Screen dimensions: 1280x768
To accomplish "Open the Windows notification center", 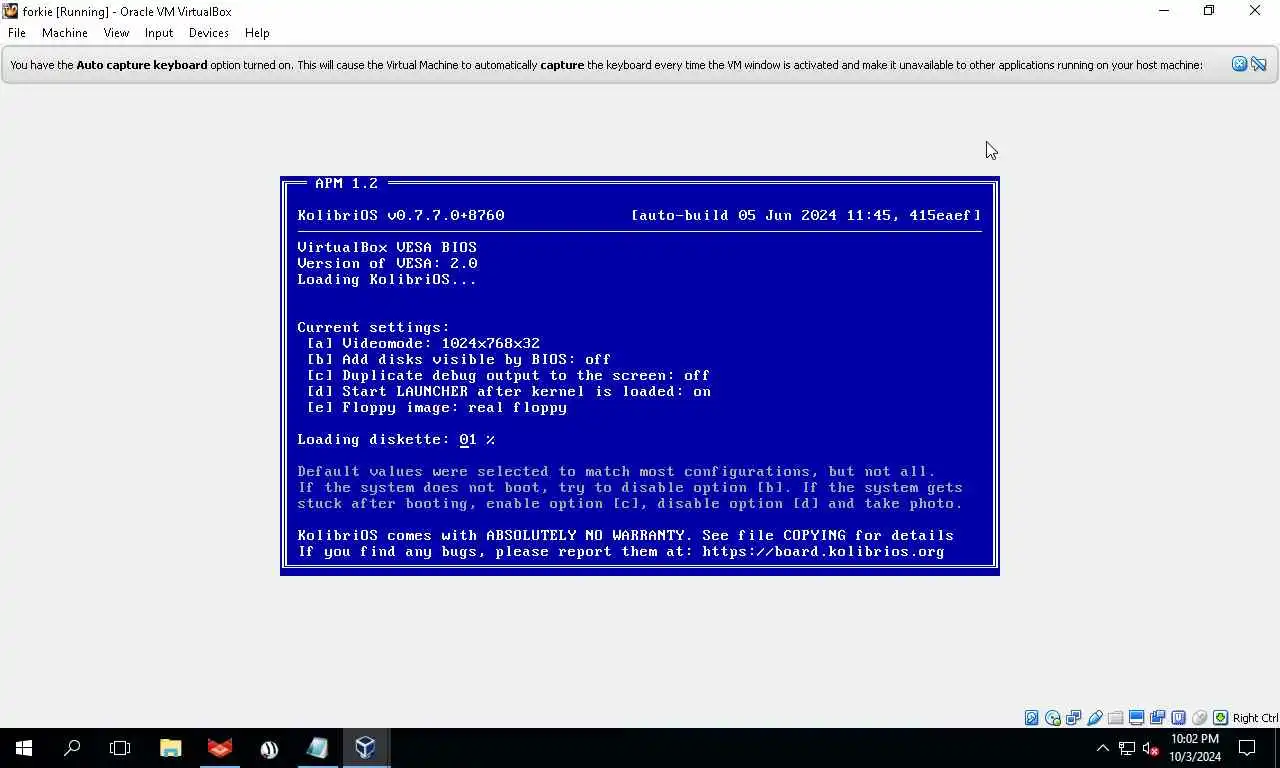I will (x=1247, y=748).
